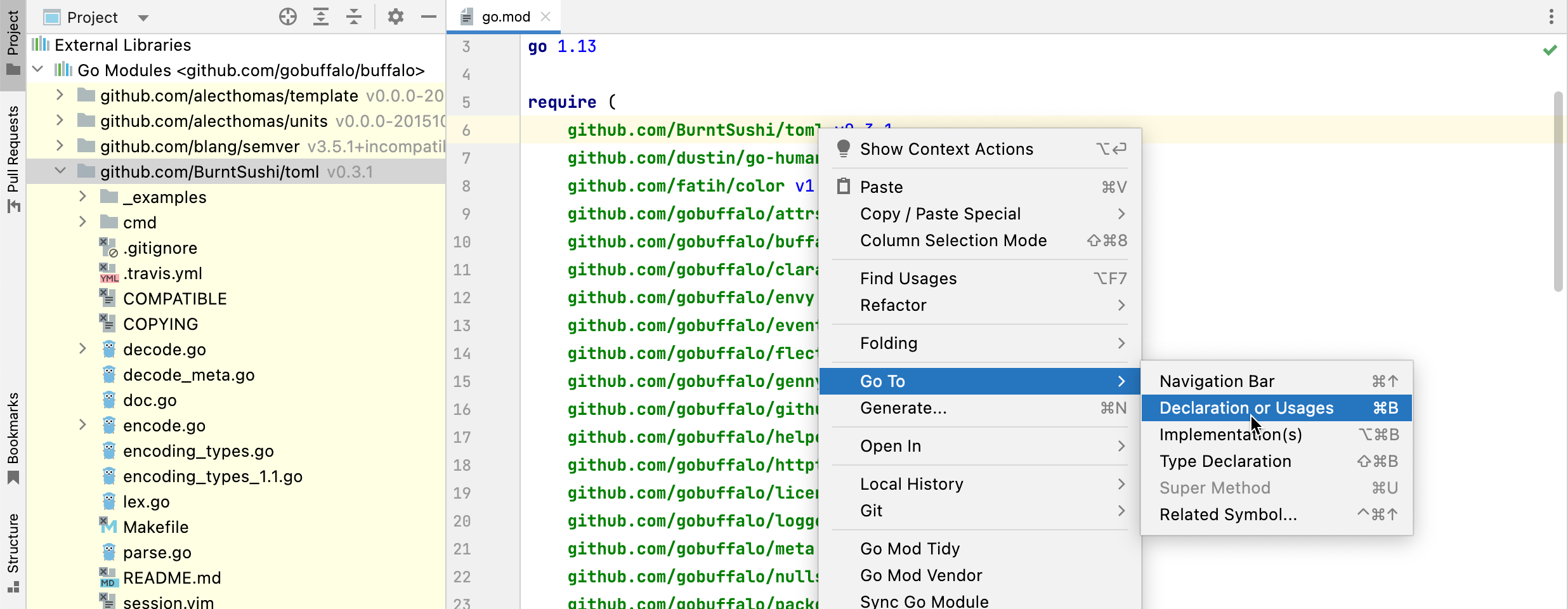Choose Go Mod Tidy from the context menu
The image size is (1568, 609).
coord(910,548)
